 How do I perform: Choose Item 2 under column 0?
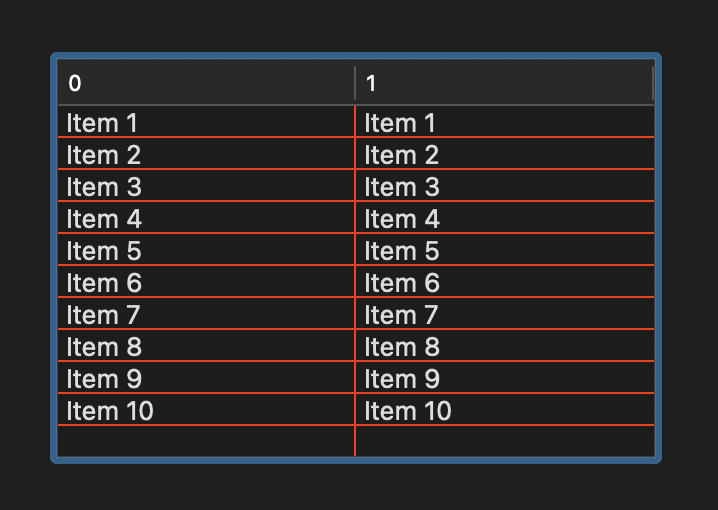tap(103, 155)
